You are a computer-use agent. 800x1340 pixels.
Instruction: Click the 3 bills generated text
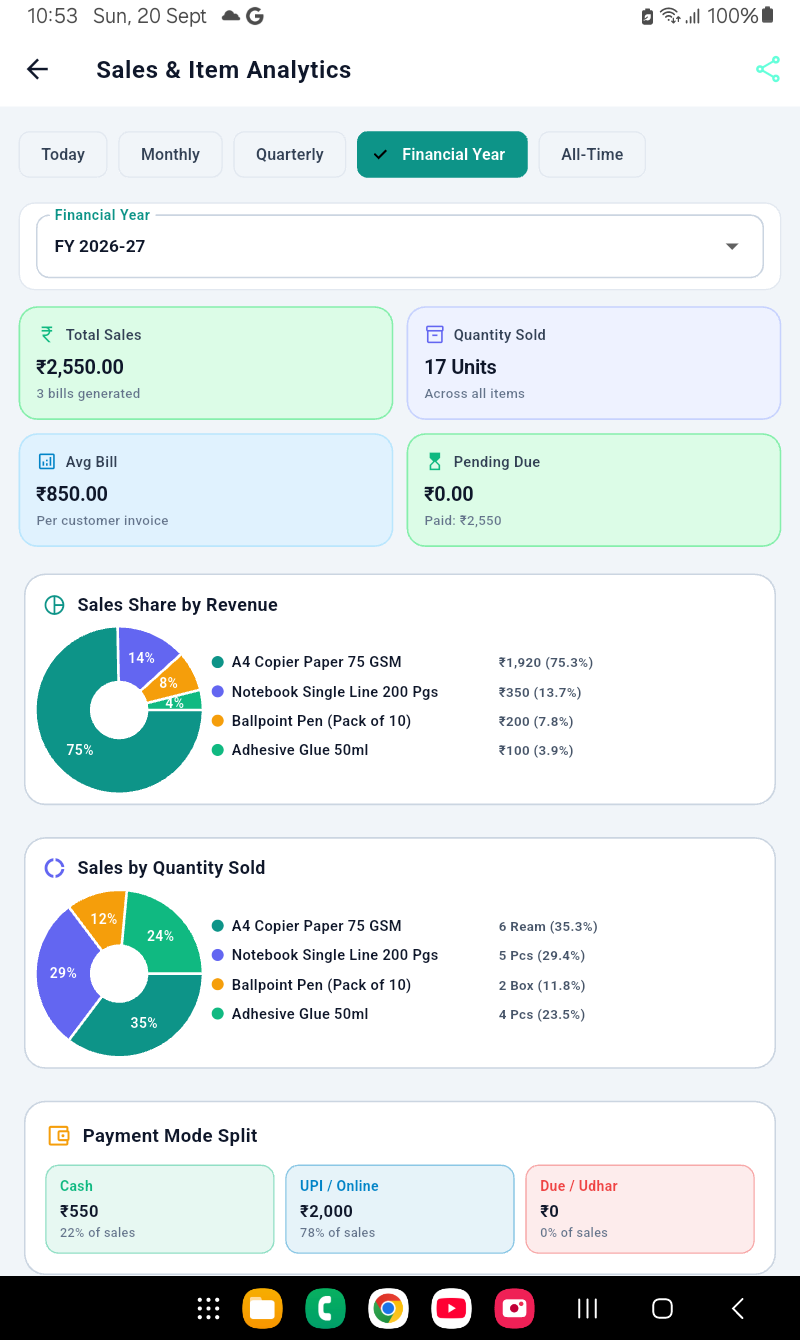[88, 393]
